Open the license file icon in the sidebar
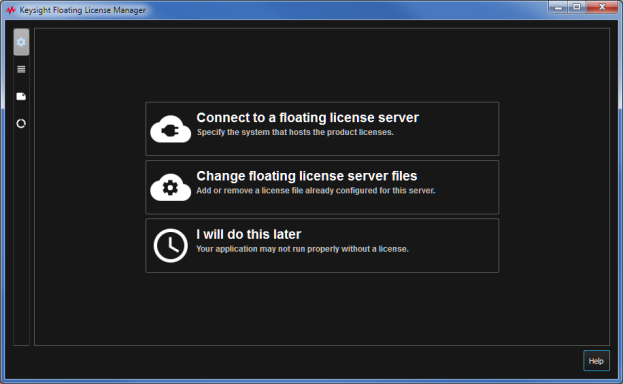Viewport: 623px width, 384px height. [x=21, y=96]
